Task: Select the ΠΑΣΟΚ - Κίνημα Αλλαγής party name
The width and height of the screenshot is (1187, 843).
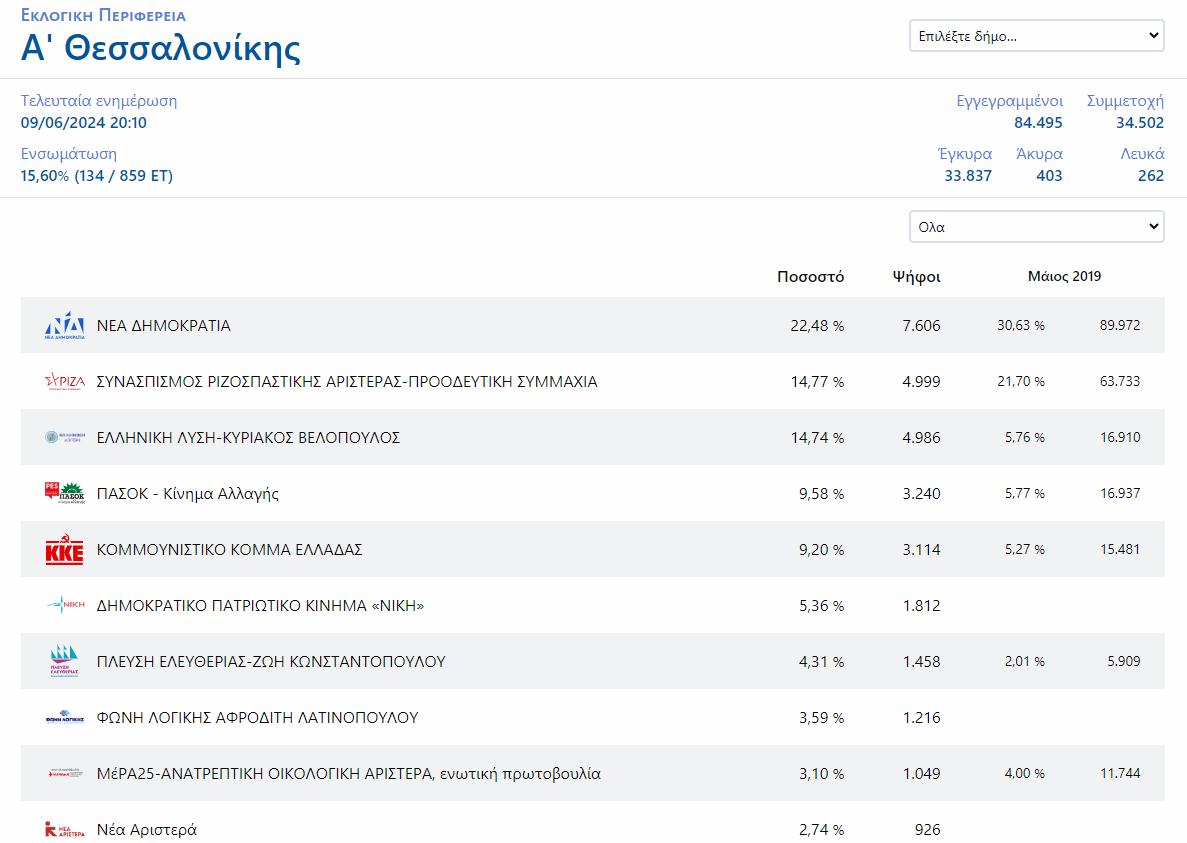Action: pyautogui.click(x=188, y=494)
